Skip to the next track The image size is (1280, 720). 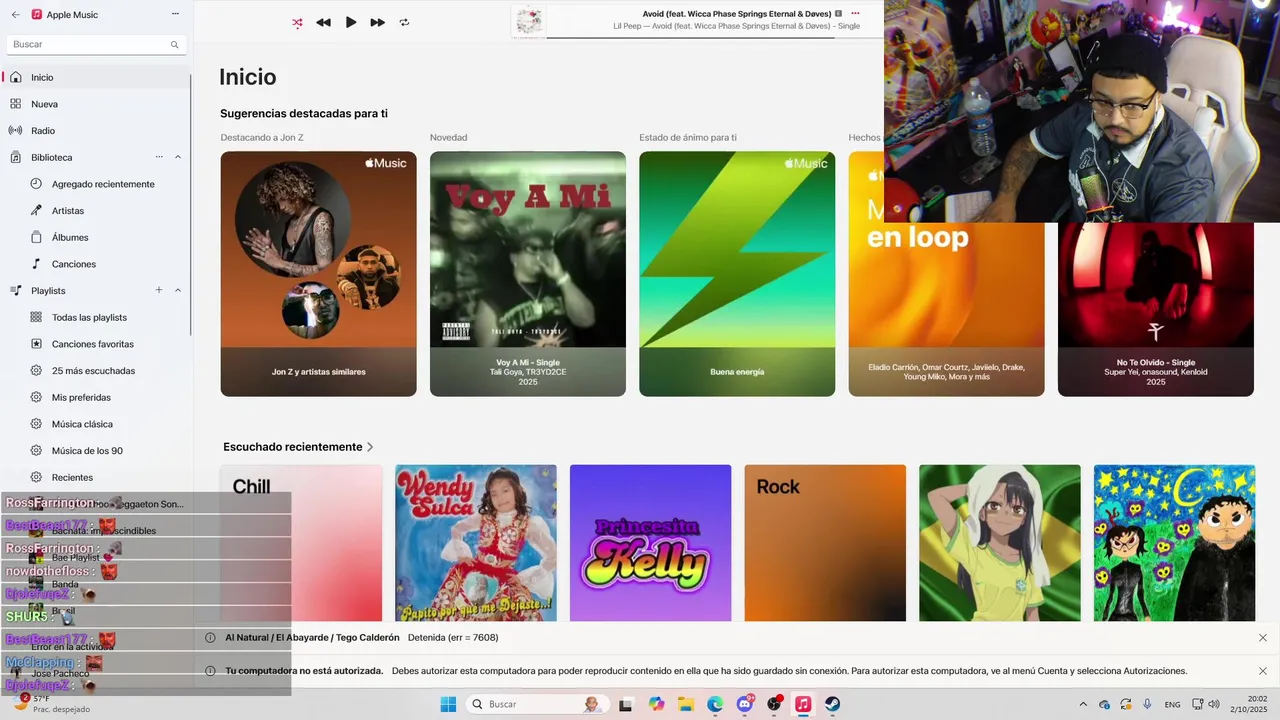tap(377, 22)
